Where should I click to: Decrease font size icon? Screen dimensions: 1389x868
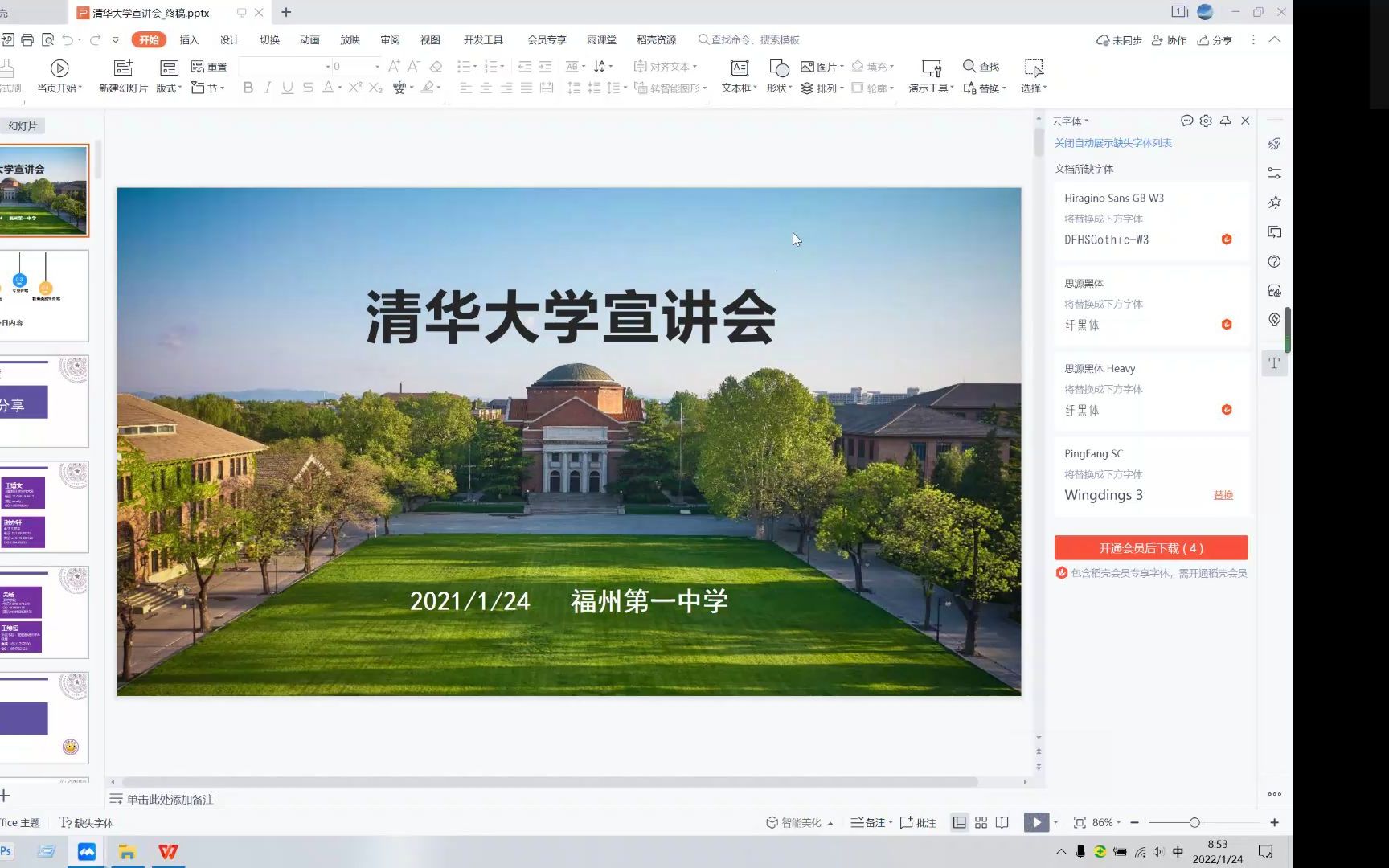click(413, 67)
